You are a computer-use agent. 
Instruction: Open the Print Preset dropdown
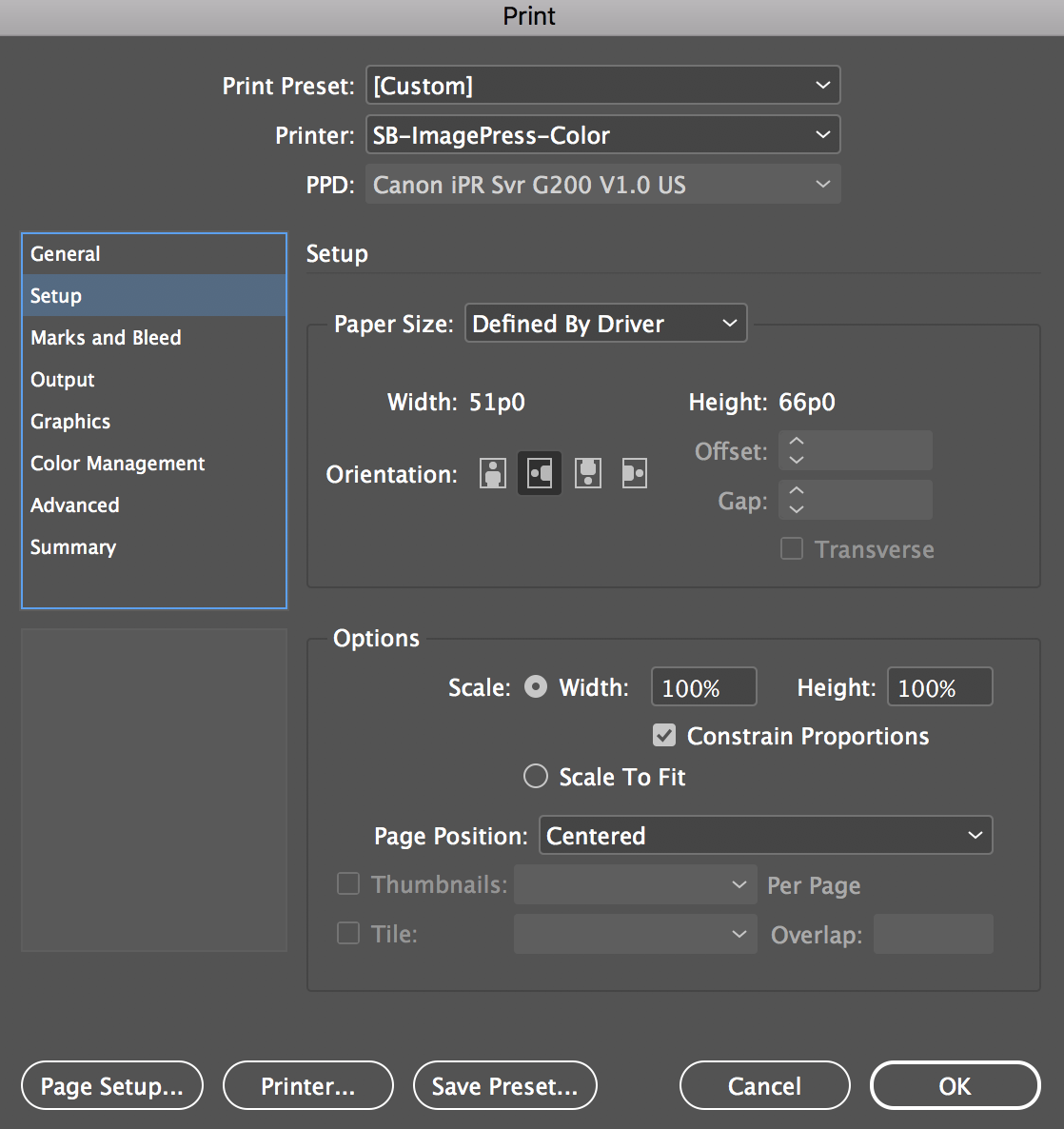click(602, 85)
